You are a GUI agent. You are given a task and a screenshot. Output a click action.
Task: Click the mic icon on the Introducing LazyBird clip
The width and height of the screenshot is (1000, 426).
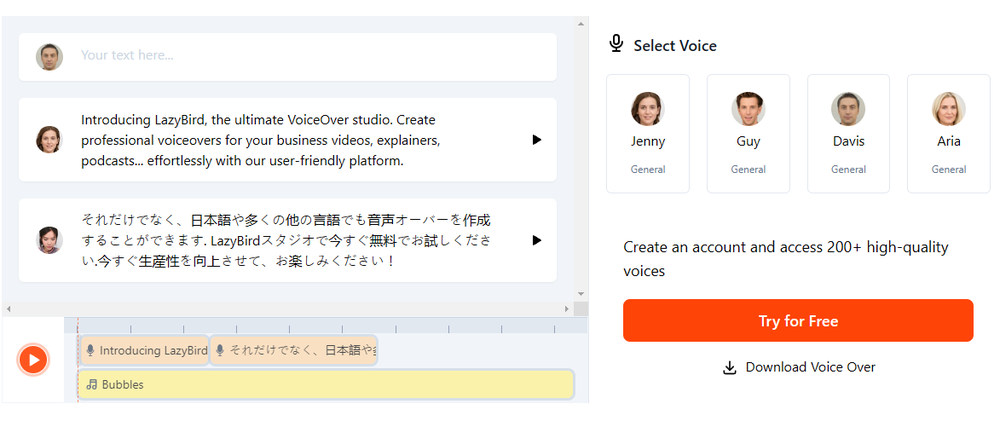pyautogui.click(x=91, y=350)
